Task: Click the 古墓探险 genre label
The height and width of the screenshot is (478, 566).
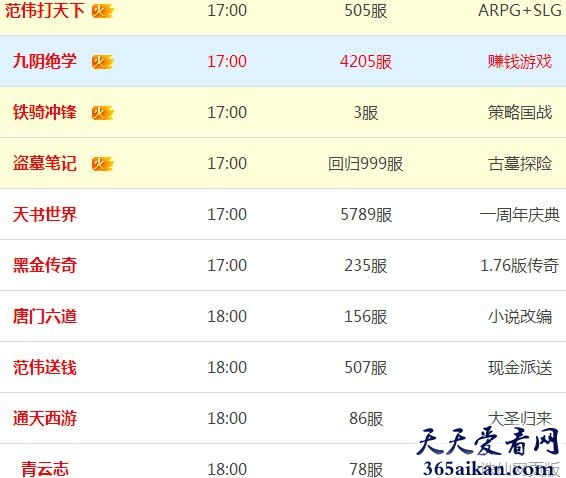Action: 520,164
